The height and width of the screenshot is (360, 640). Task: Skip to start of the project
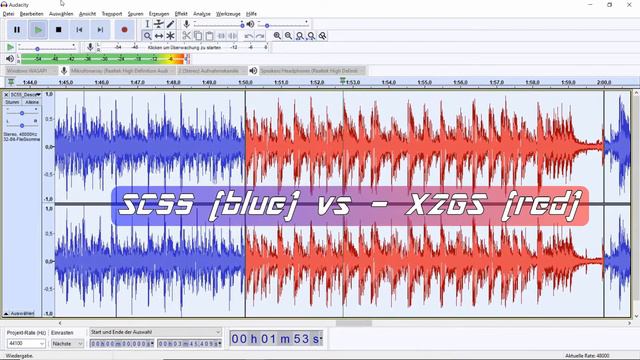click(80, 30)
